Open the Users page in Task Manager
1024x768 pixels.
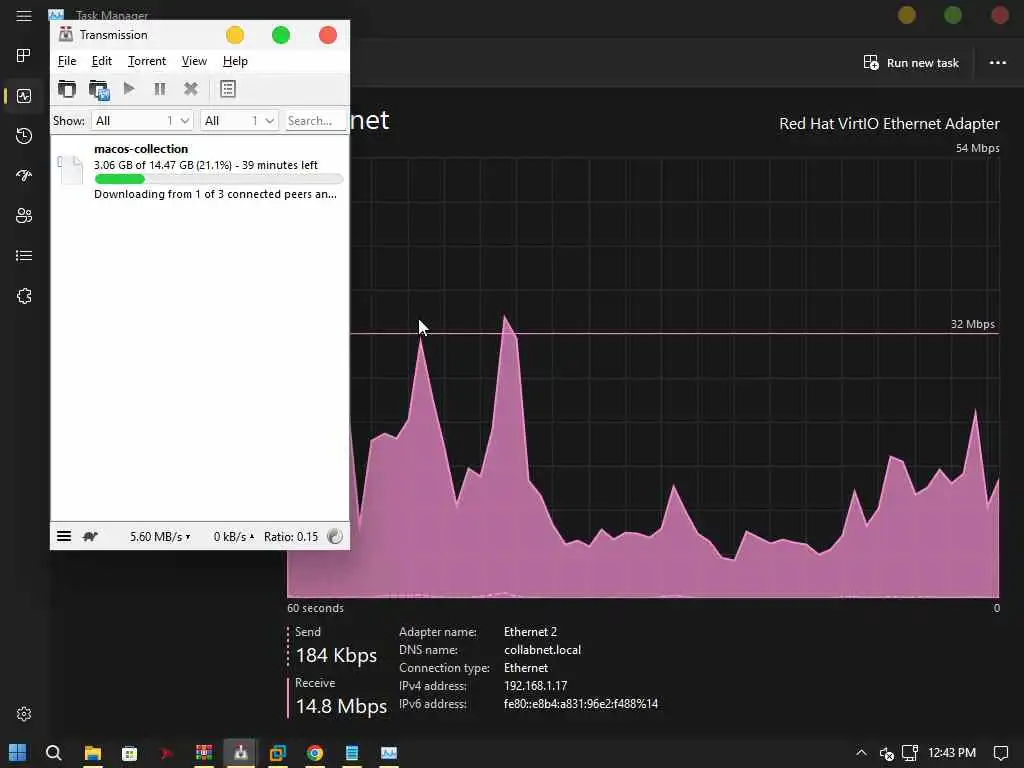24,216
